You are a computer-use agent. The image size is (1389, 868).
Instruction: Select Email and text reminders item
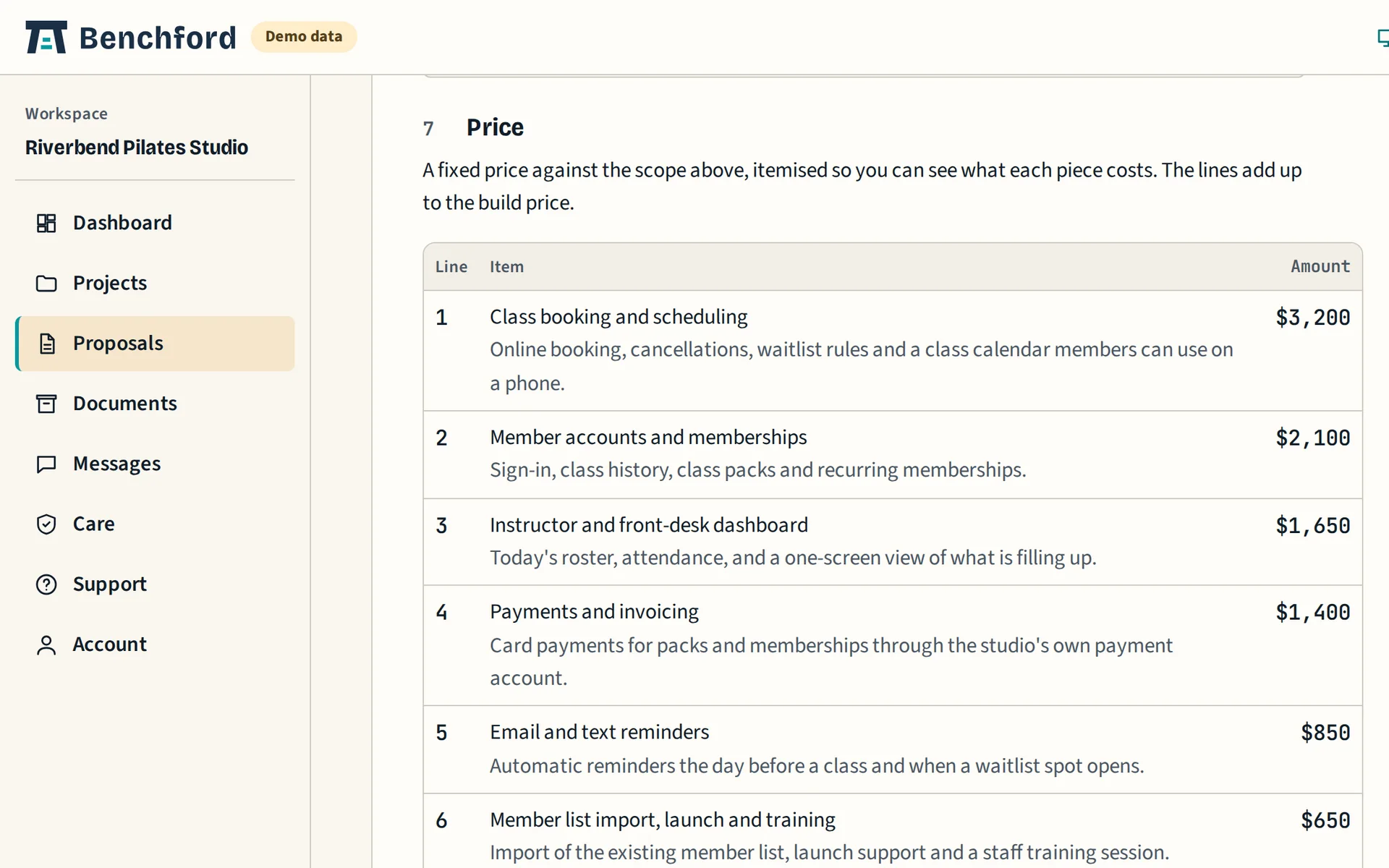point(599,732)
